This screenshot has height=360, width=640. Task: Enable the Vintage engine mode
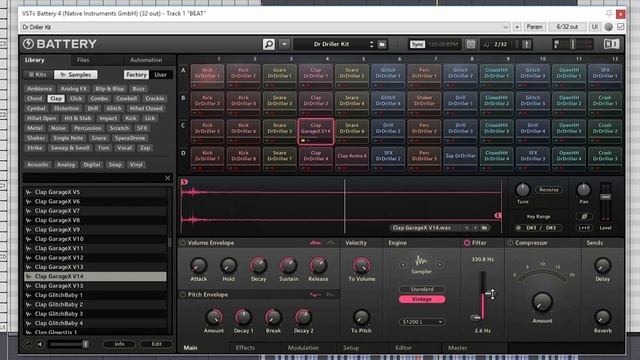(x=422, y=299)
